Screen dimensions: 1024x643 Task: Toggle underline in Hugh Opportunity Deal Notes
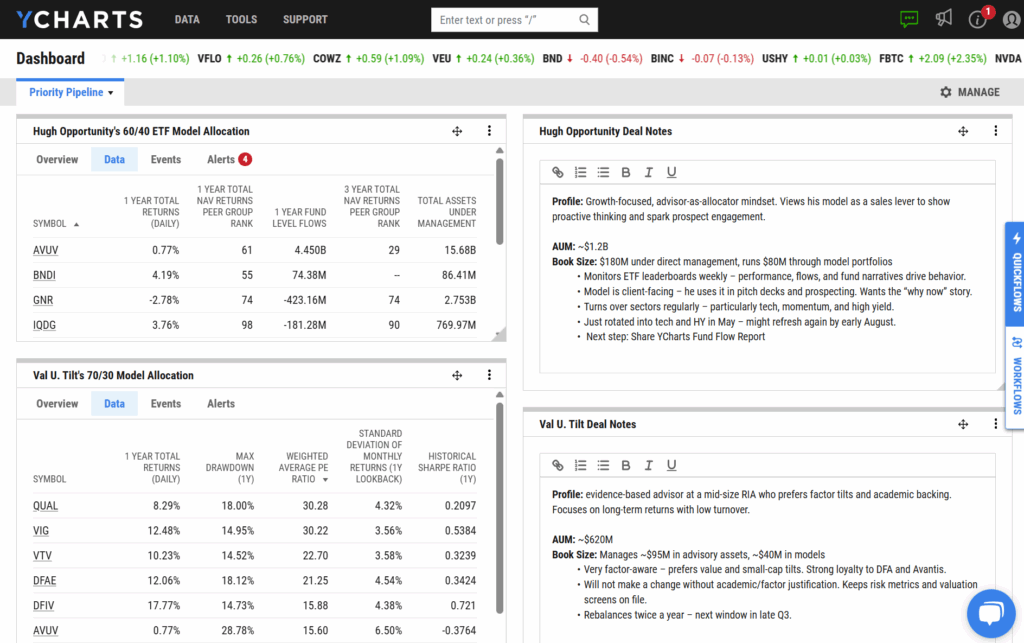(671, 172)
